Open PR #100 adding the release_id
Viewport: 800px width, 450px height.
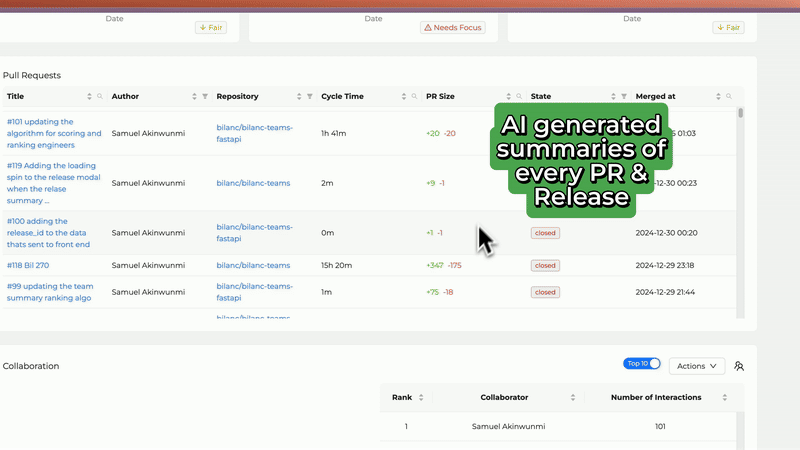pyautogui.click(x=48, y=233)
